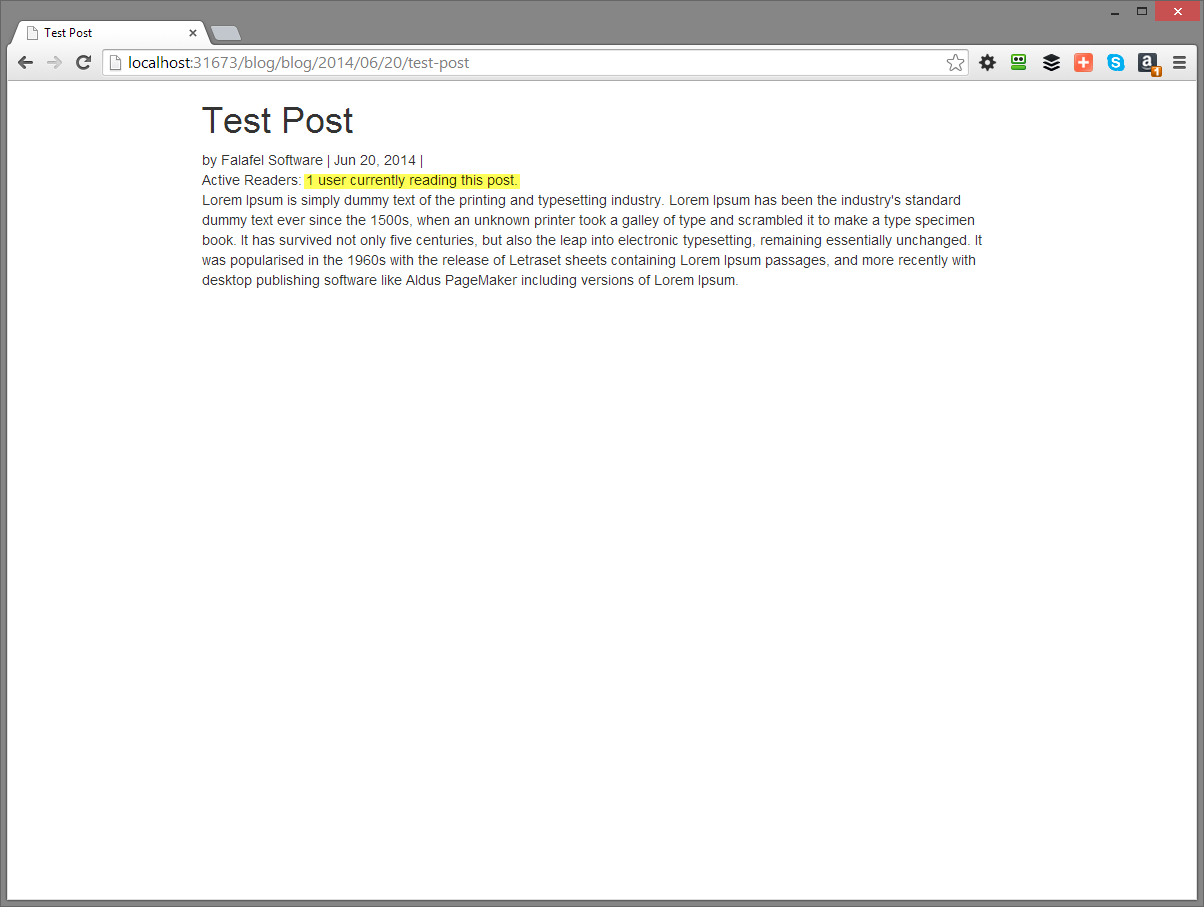Screen dimensions: 1204x907
Task: Click the Falafel Software author link
Action: 270,160
